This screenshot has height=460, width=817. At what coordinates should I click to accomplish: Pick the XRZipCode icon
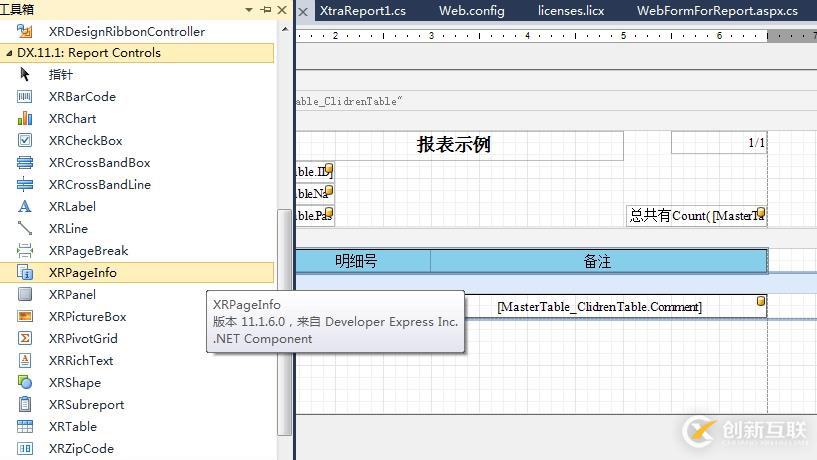24,448
